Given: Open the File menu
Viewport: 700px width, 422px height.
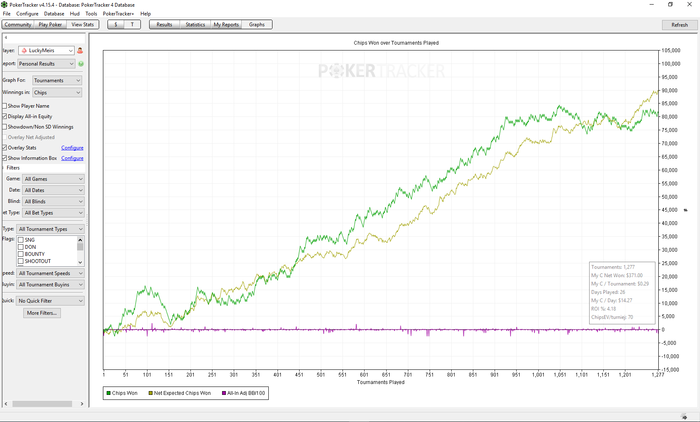Looking at the screenshot, I should [7, 14].
